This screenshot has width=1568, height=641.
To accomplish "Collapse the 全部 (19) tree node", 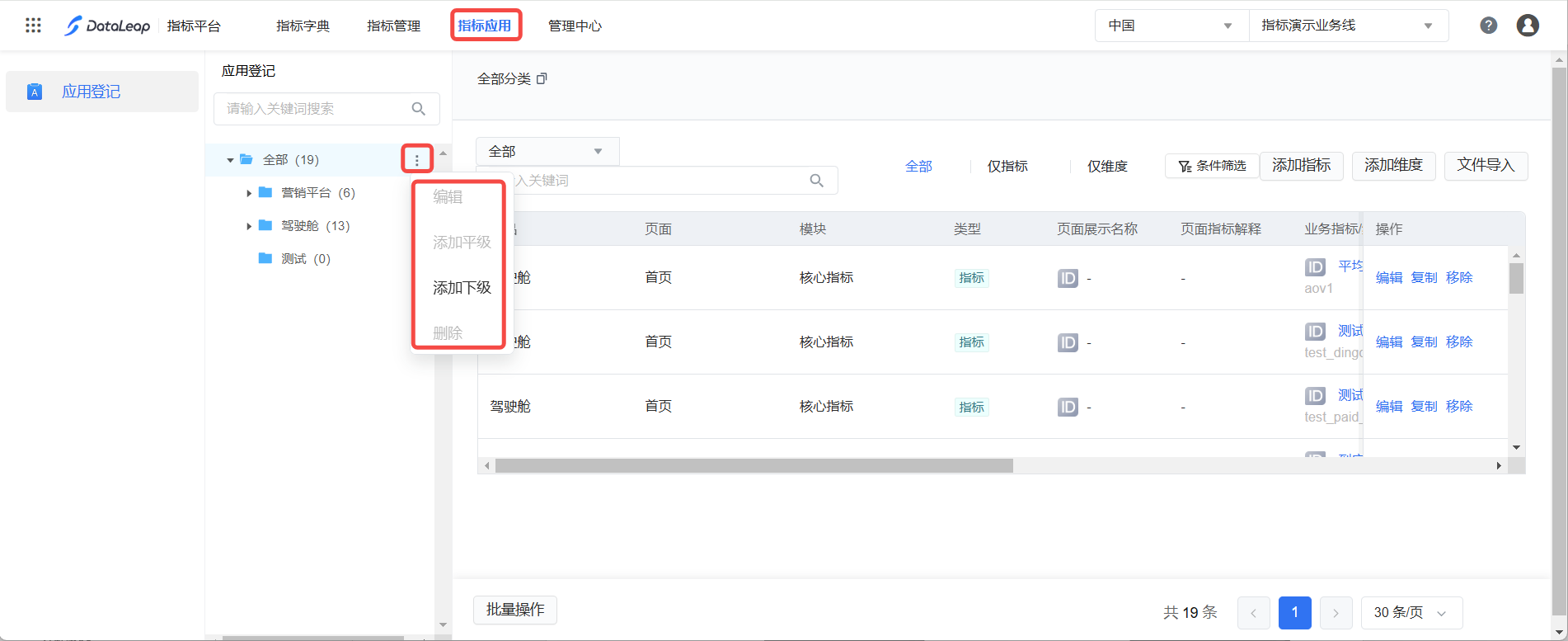I will pyautogui.click(x=230, y=160).
